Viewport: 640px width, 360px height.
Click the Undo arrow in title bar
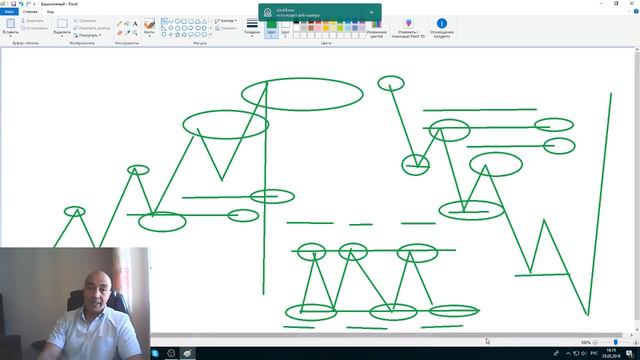[x=21, y=4]
